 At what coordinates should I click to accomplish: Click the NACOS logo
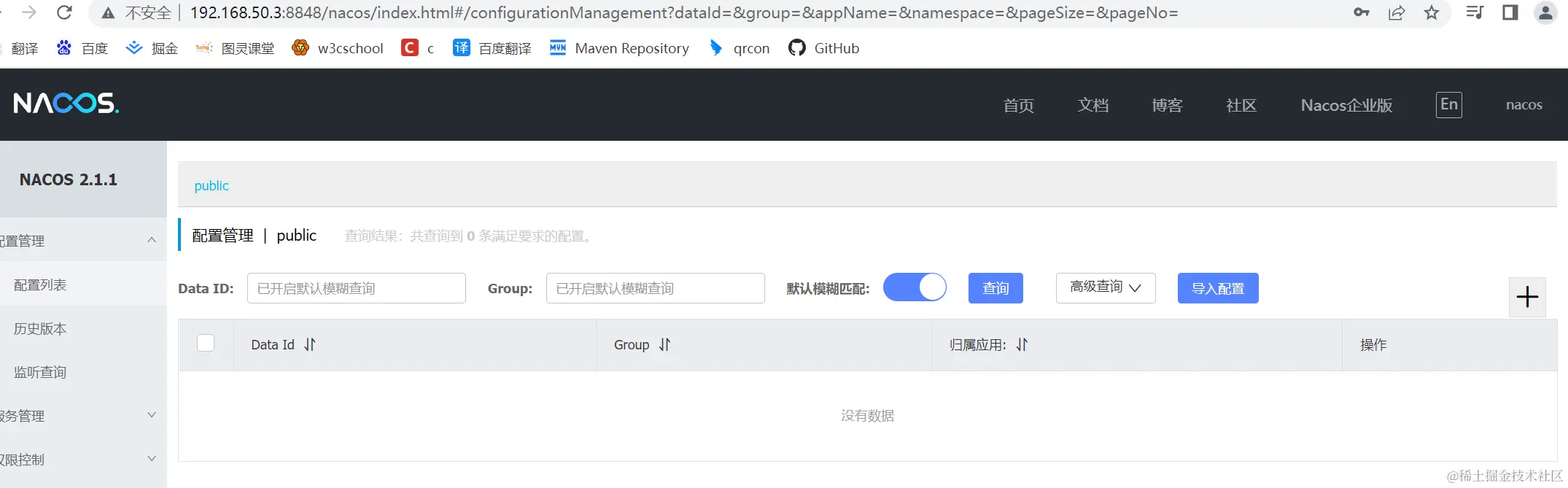coord(66,104)
